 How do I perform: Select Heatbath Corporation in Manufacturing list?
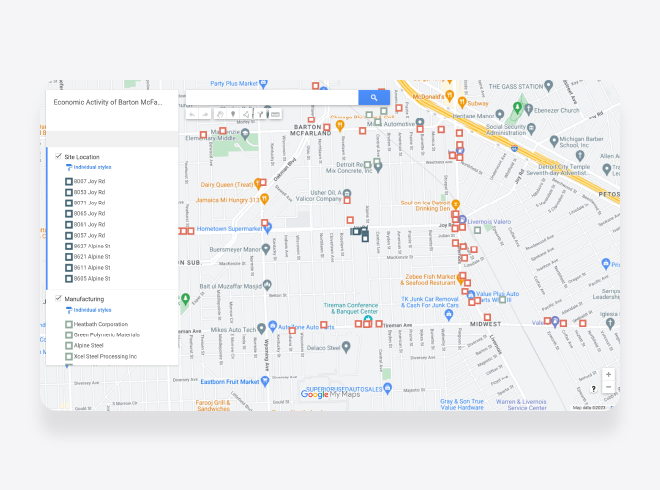click(x=100, y=324)
